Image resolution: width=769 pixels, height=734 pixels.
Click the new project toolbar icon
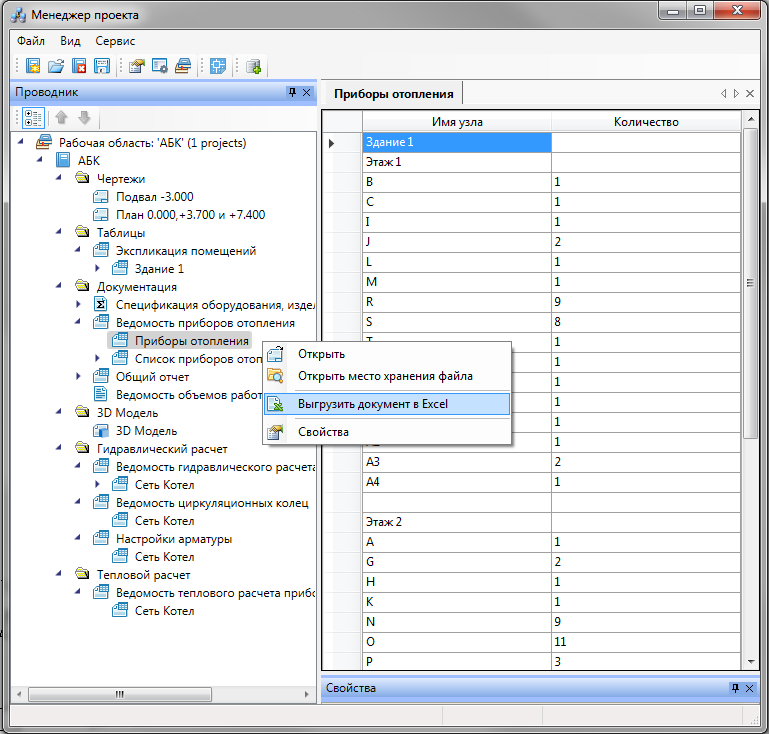tap(33, 66)
